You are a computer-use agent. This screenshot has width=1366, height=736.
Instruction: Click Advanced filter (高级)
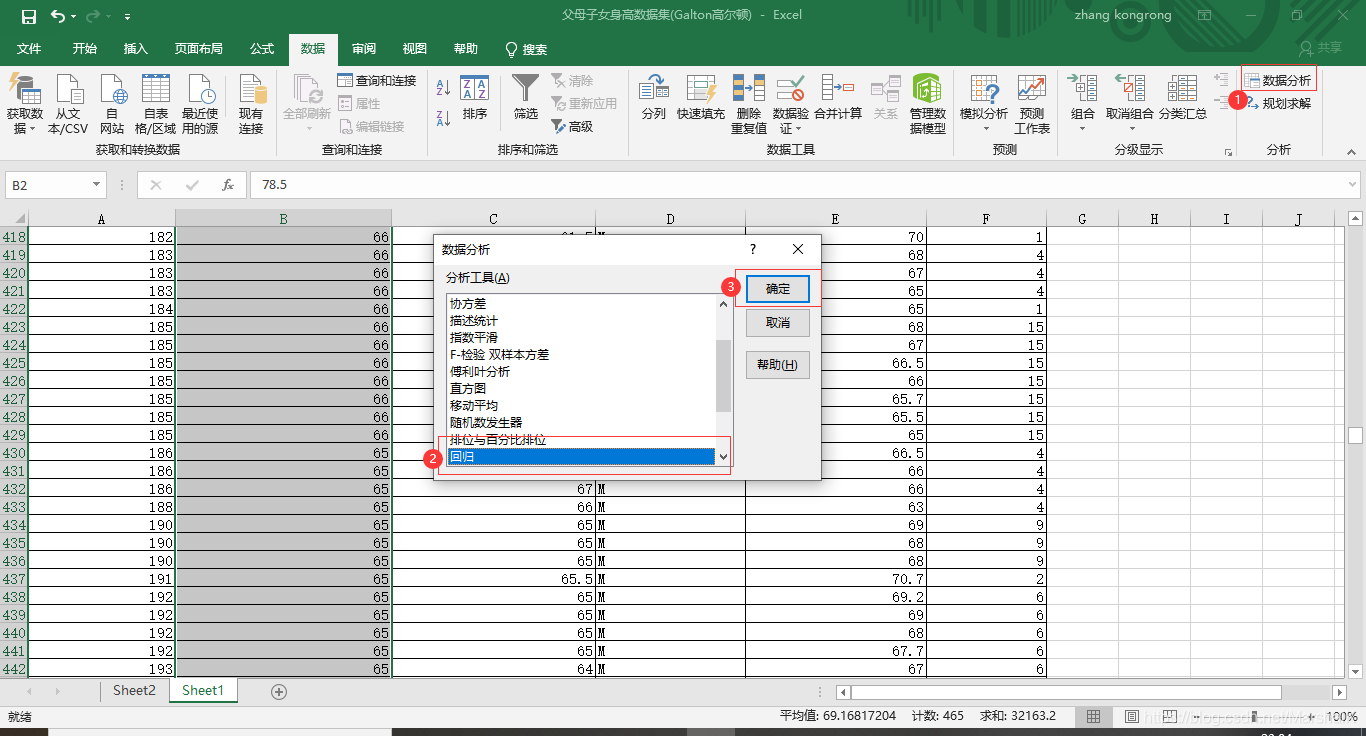tap(572, 126)
